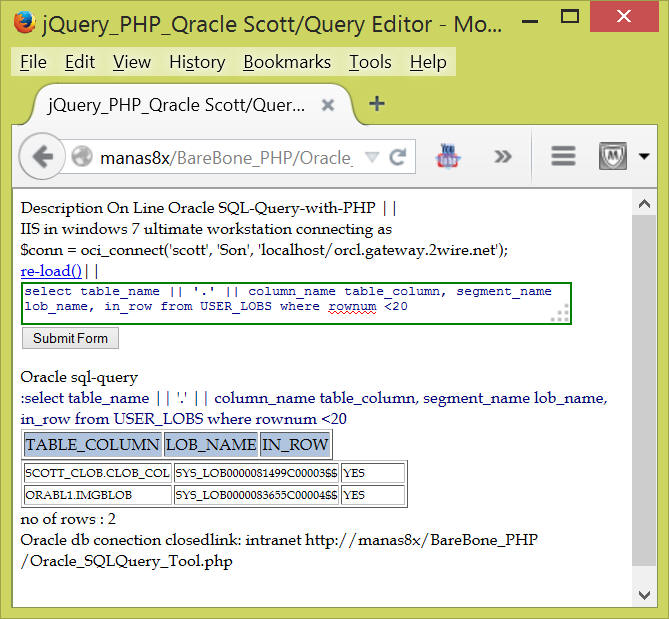
Task: Open the Bookmarks menu
Action: [x=287, y=62]
